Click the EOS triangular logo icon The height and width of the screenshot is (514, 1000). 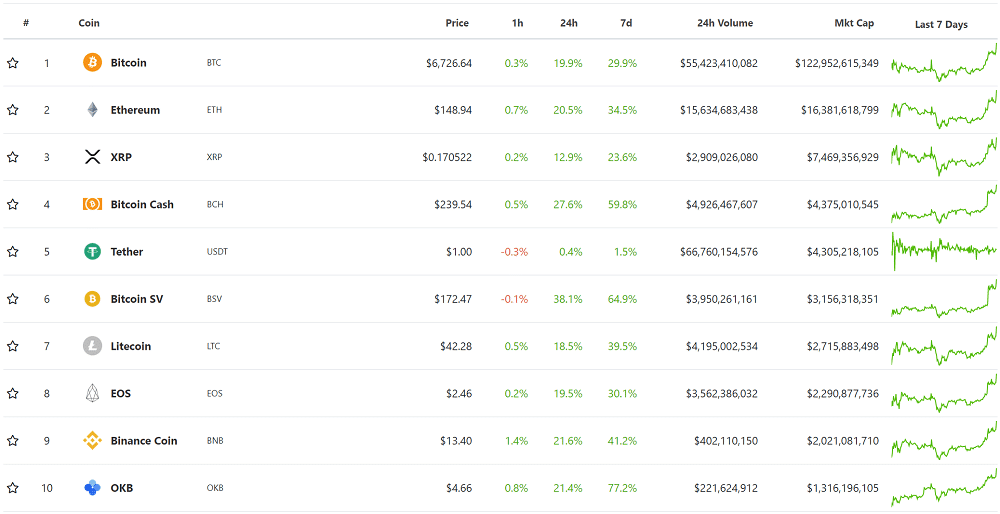point(92,393)
